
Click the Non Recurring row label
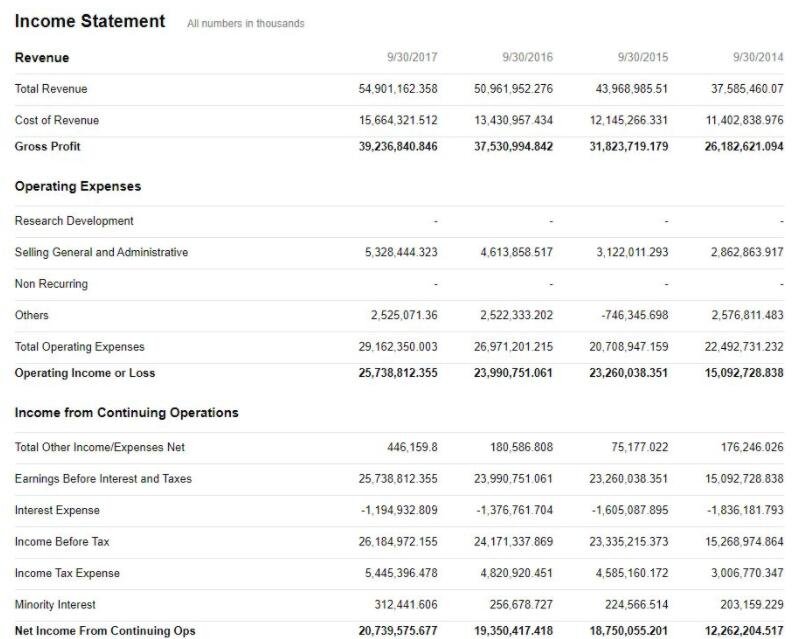pos(51,283)
